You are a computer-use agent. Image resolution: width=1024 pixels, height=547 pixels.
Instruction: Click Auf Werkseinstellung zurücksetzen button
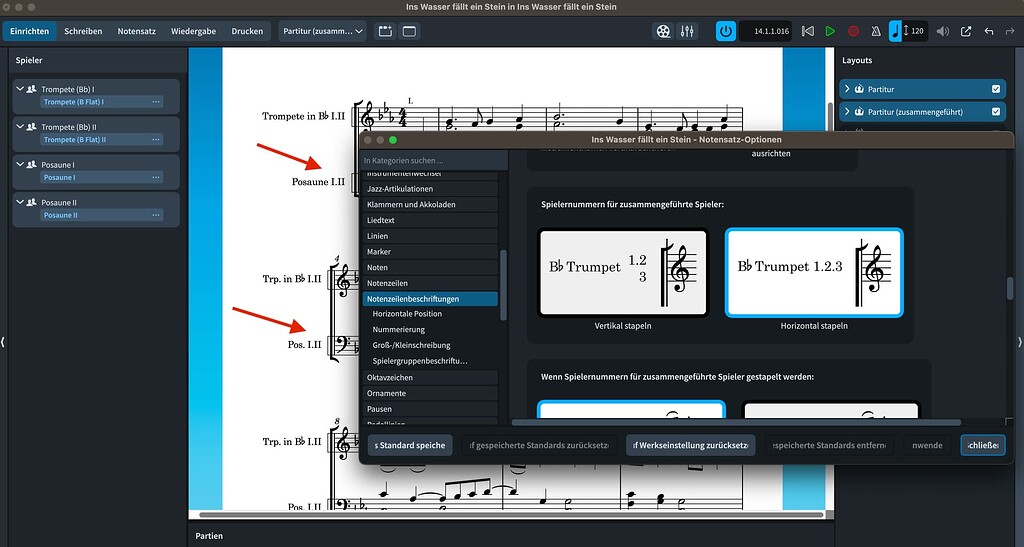click(x=690, y=445)
